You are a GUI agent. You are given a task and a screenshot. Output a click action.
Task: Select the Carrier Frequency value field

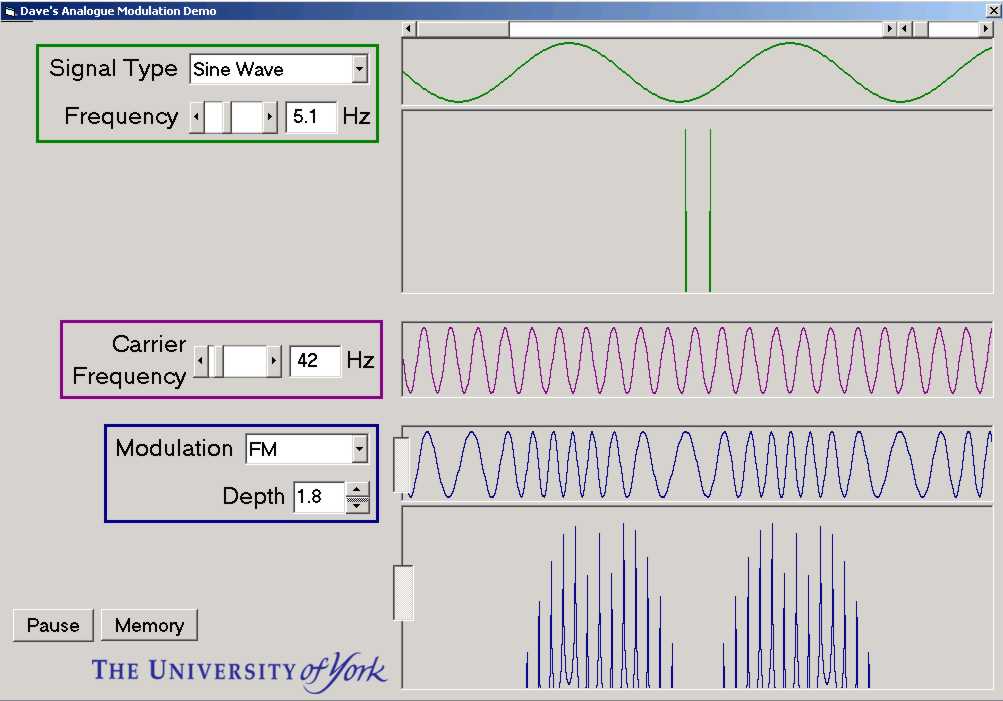pos(315,361)
